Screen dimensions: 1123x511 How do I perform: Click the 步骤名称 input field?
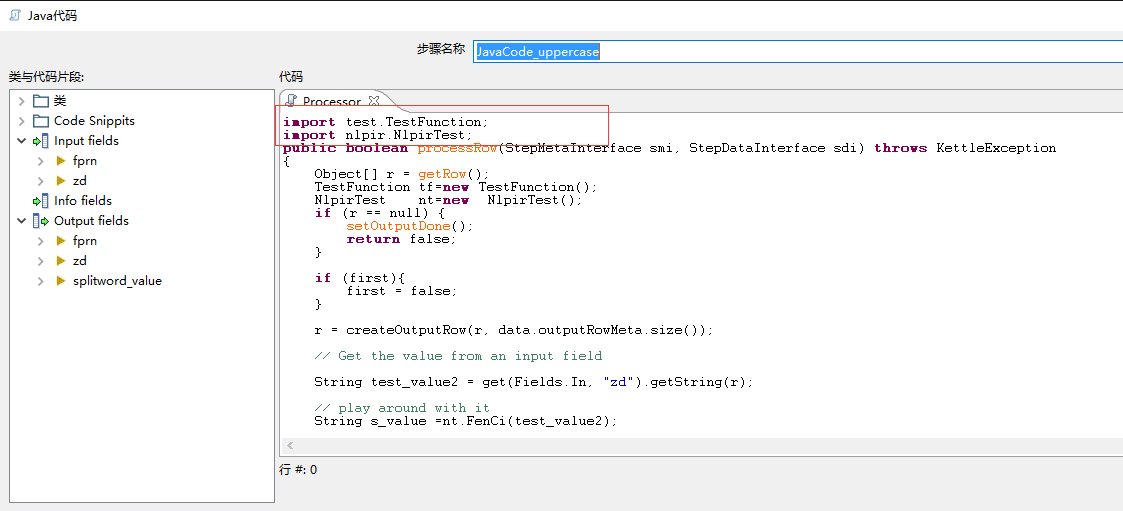[798, 51]
